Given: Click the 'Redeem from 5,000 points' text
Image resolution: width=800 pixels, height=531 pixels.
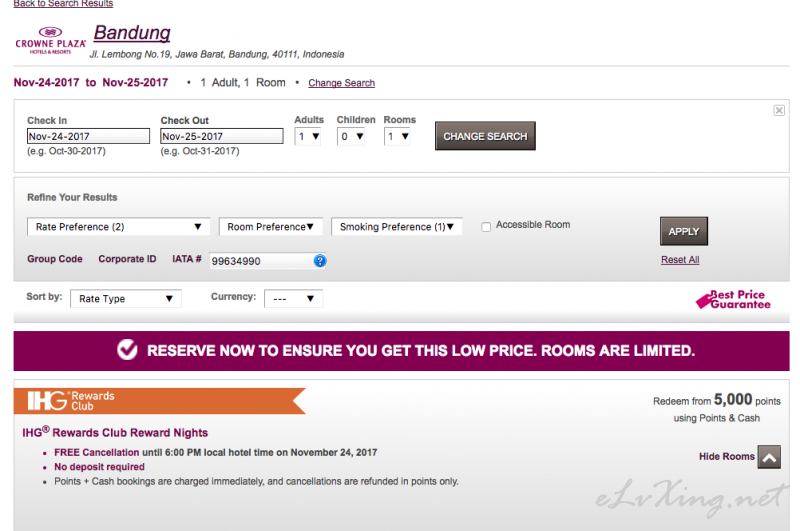Looking at the screenshot, I should point(717,399).
